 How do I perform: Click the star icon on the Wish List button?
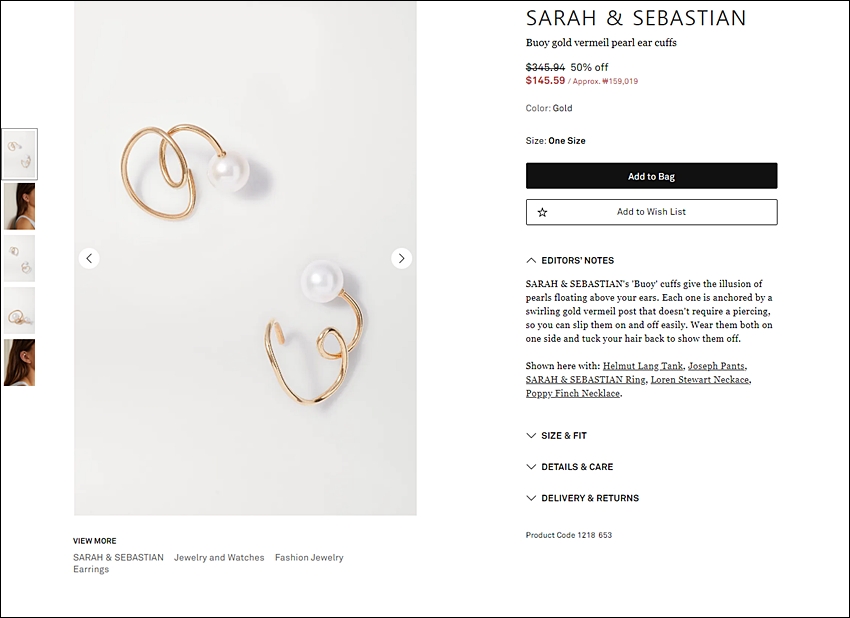click(x=542, y=213)
